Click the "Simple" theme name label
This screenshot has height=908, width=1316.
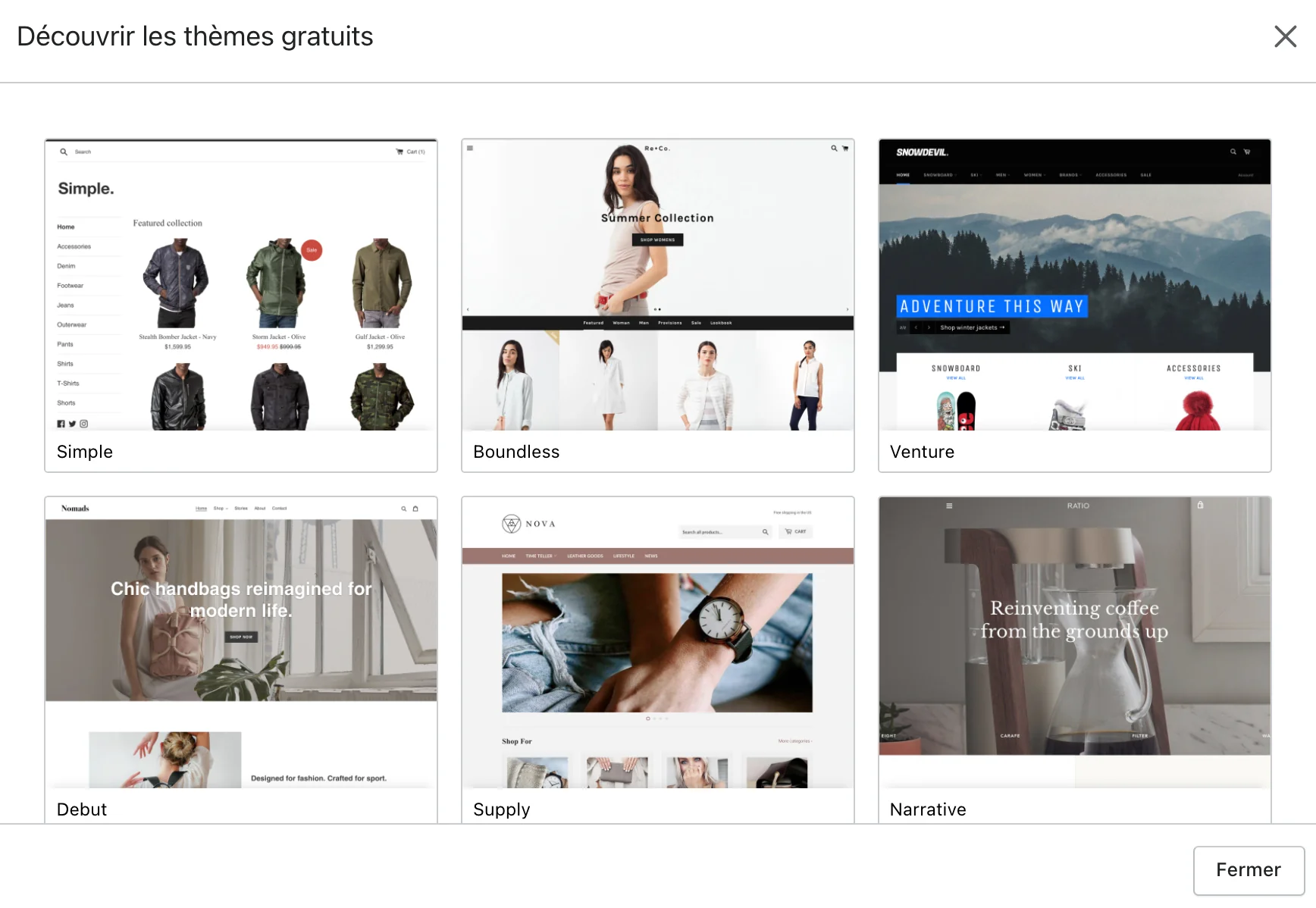pyautogui.click(x=85, y=452)
